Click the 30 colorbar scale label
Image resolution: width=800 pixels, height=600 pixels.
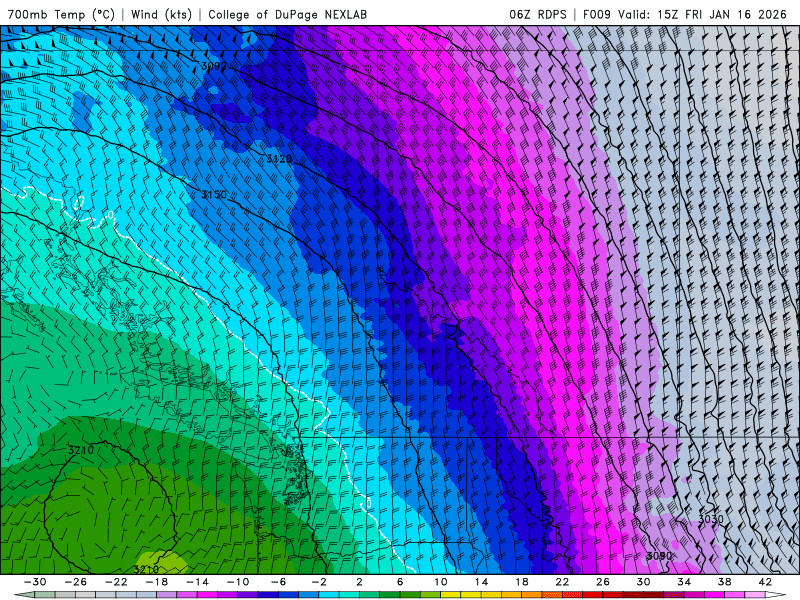click(x=643, y=582)
